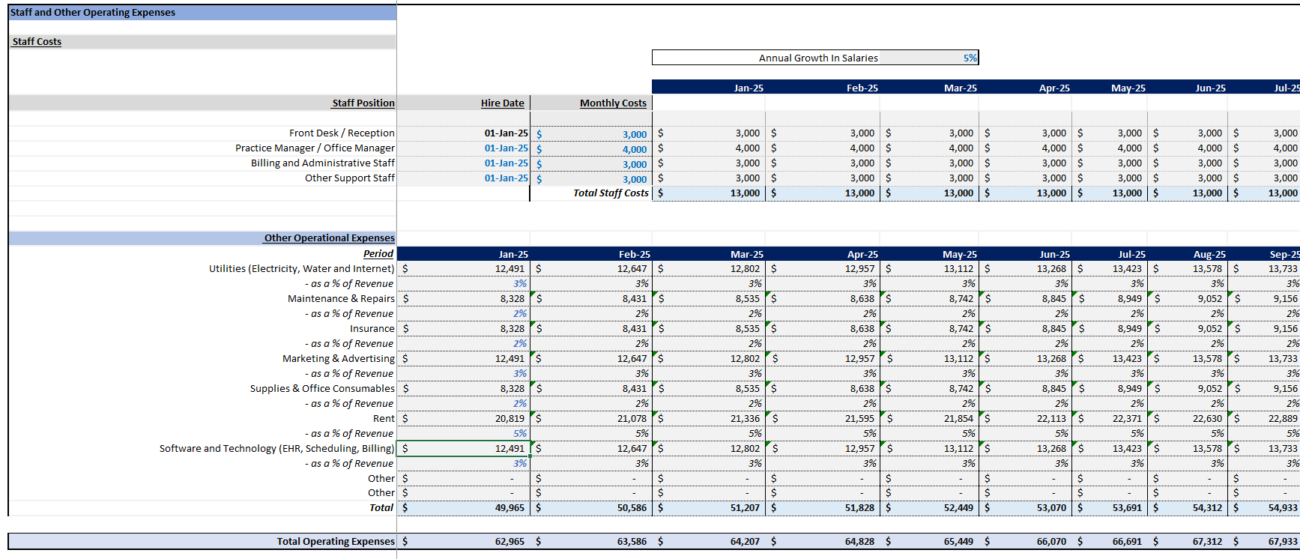The width and height of the screenshot is (1300, 559).
Task: Select Jan-25 Total Staff Costs 13,000 cell
Action: 709,193
